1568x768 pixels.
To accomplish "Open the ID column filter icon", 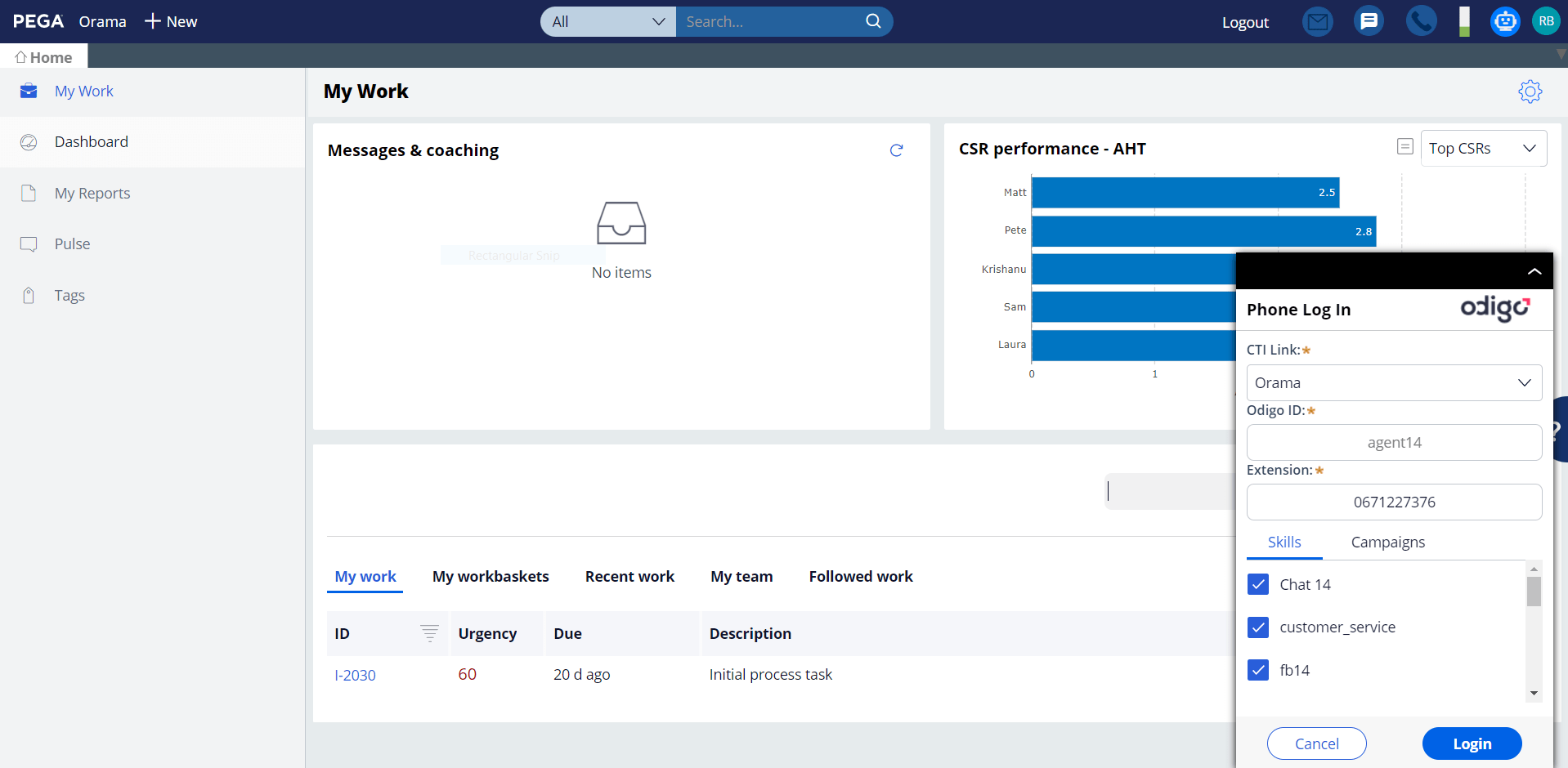I will pyautogui.click(x=429, y=633).
